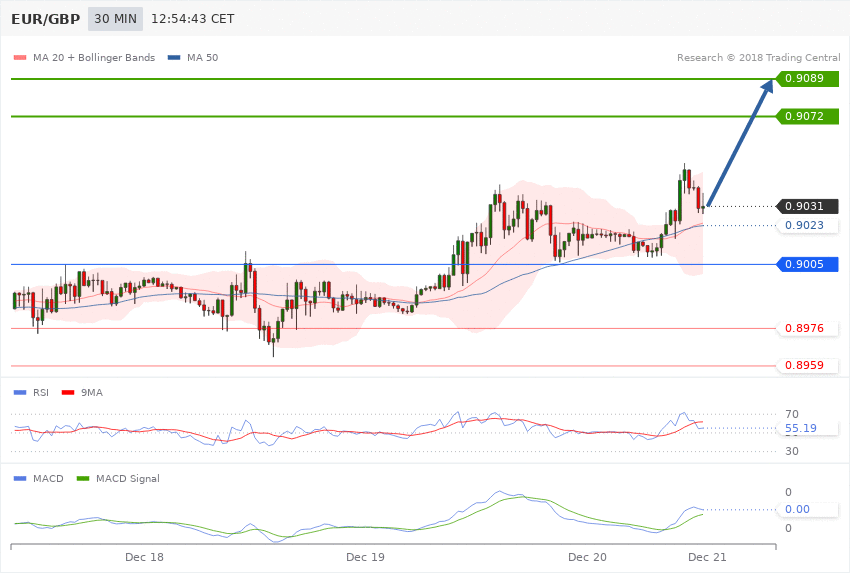Screen dimensions: 850x576
Task: Click the 9MA red legend swatch
Action: (68, 392)
